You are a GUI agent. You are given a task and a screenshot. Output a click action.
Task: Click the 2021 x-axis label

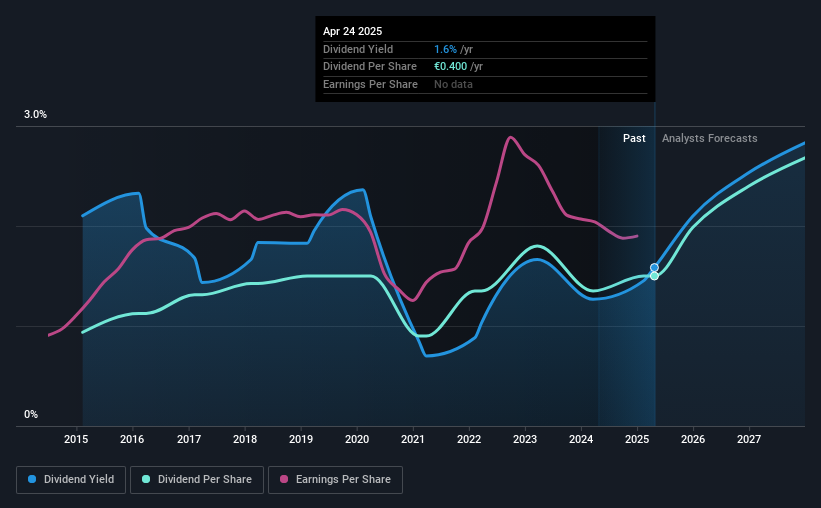pyautogui.click(x=413, y=439)
